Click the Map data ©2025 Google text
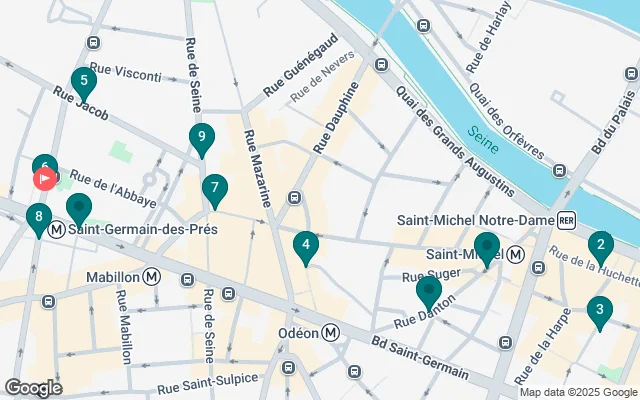 pos(578,393)
